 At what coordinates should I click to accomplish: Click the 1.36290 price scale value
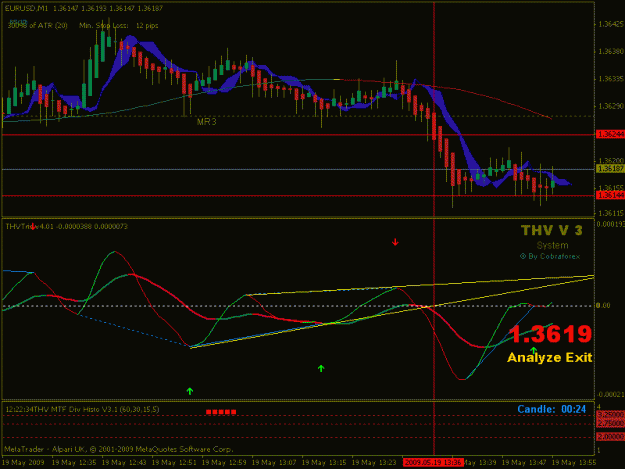pyautogui.click(x=611, y=106)
